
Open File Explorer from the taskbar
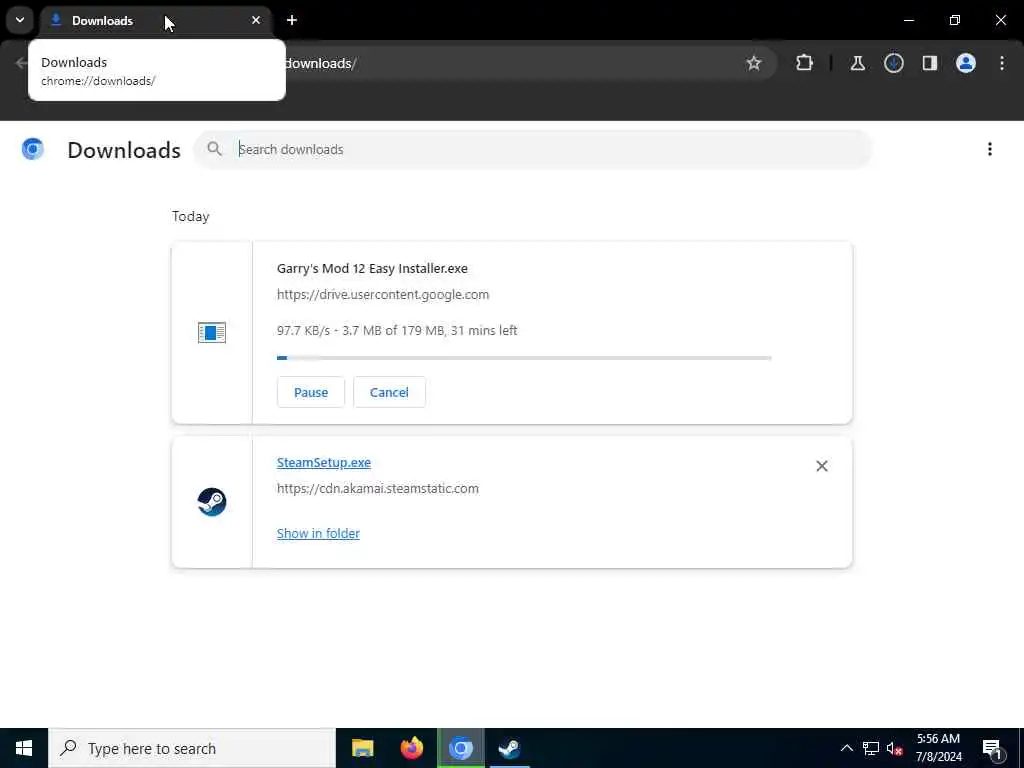point(362,748)
